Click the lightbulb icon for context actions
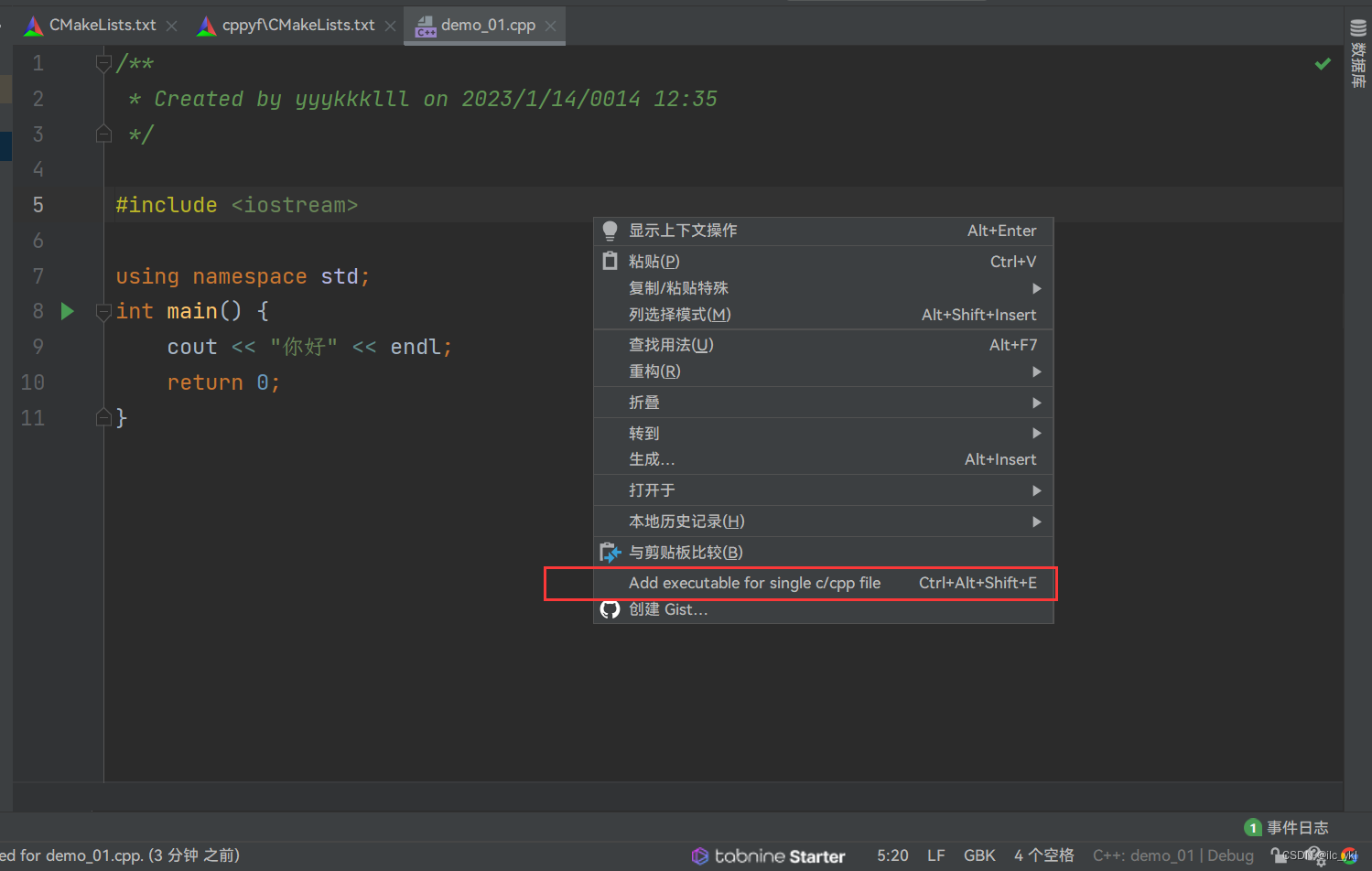Viewport: 1372px width, 871px height. click(610, 231)
